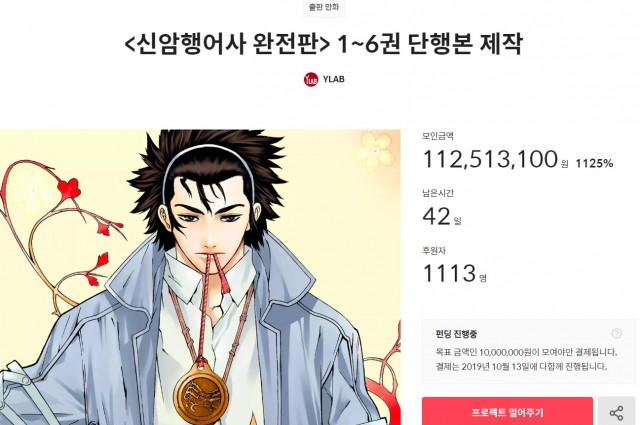The width and height of the screenshot is (640, 425).
Task: Click the 남은시간 label
Action: [438, 193]
